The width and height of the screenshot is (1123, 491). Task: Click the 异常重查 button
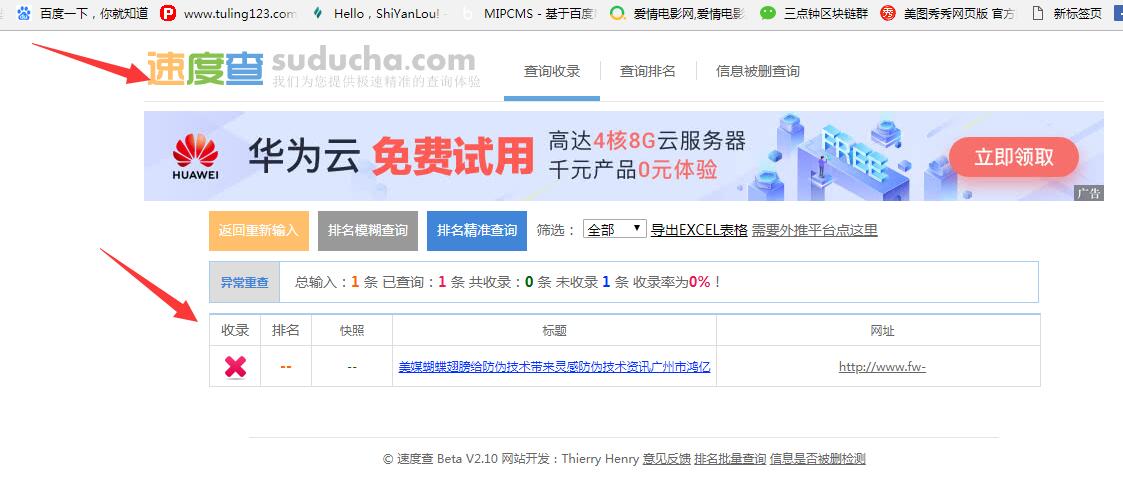tap(245, 282)
